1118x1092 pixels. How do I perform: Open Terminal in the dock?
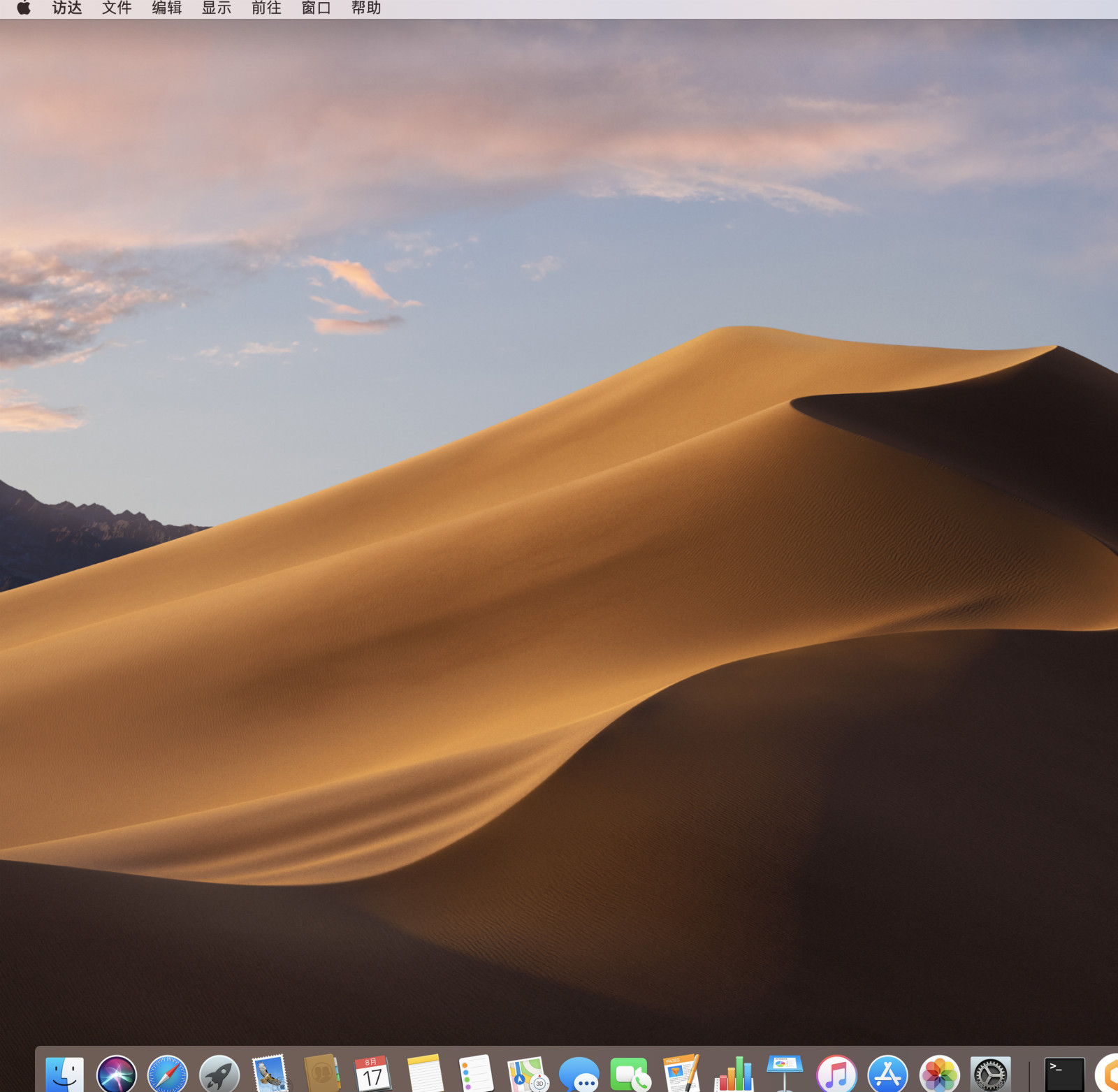(x=1065, y=1075)
